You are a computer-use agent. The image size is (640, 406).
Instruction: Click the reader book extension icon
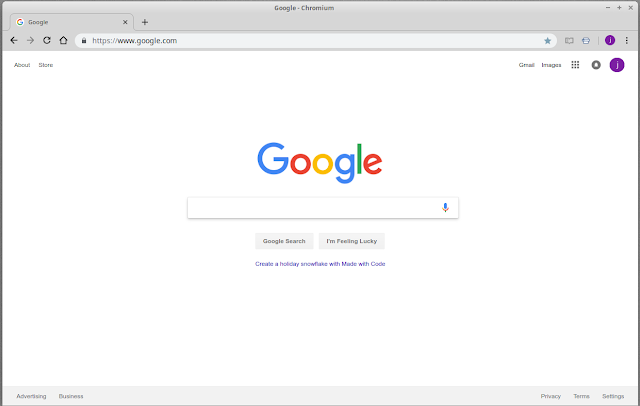pos(569,40)
